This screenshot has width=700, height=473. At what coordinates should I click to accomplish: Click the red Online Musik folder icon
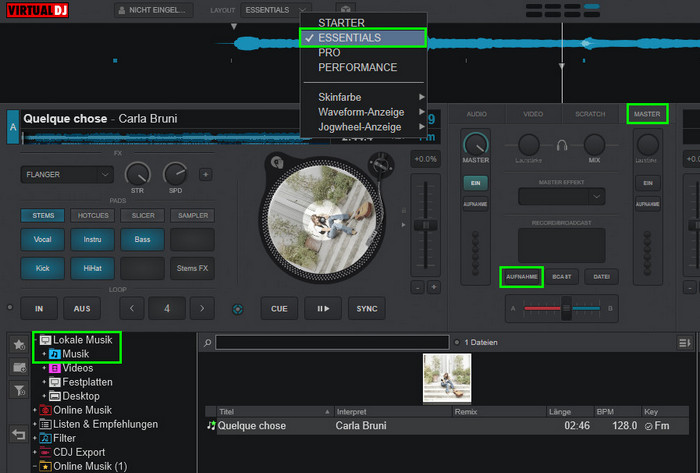pos(45,410)
